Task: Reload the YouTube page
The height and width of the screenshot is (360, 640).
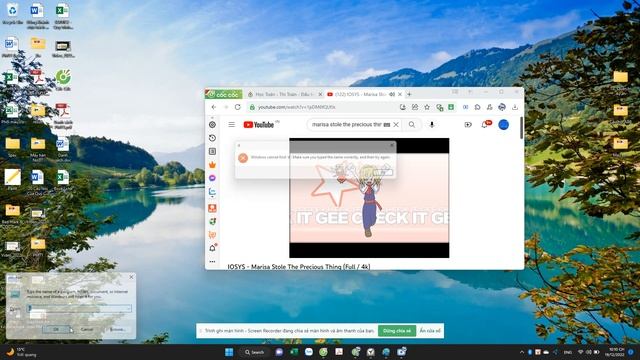Action: click(x=238, y=107)
